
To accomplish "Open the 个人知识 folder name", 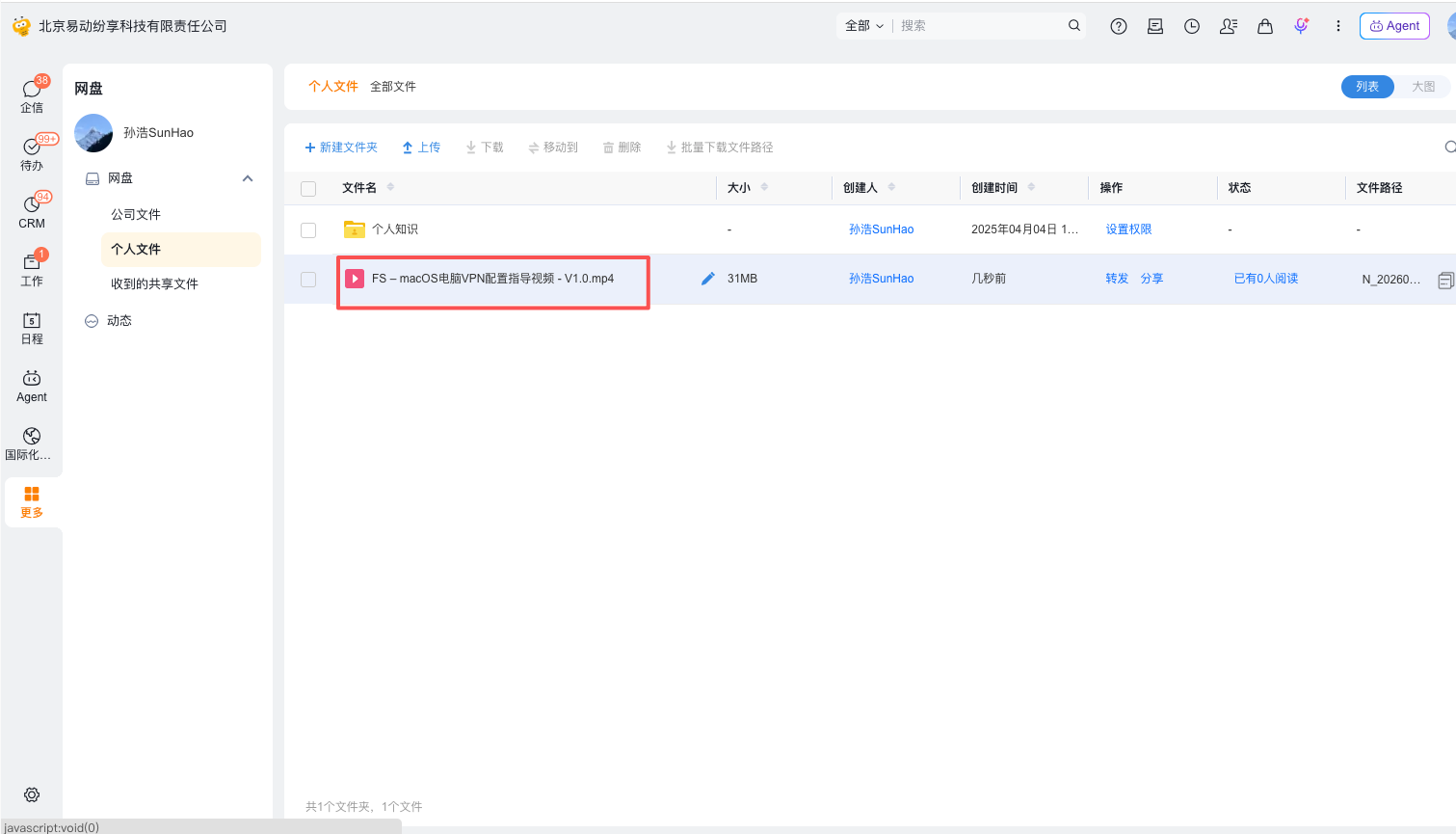I will pos(395,229).
